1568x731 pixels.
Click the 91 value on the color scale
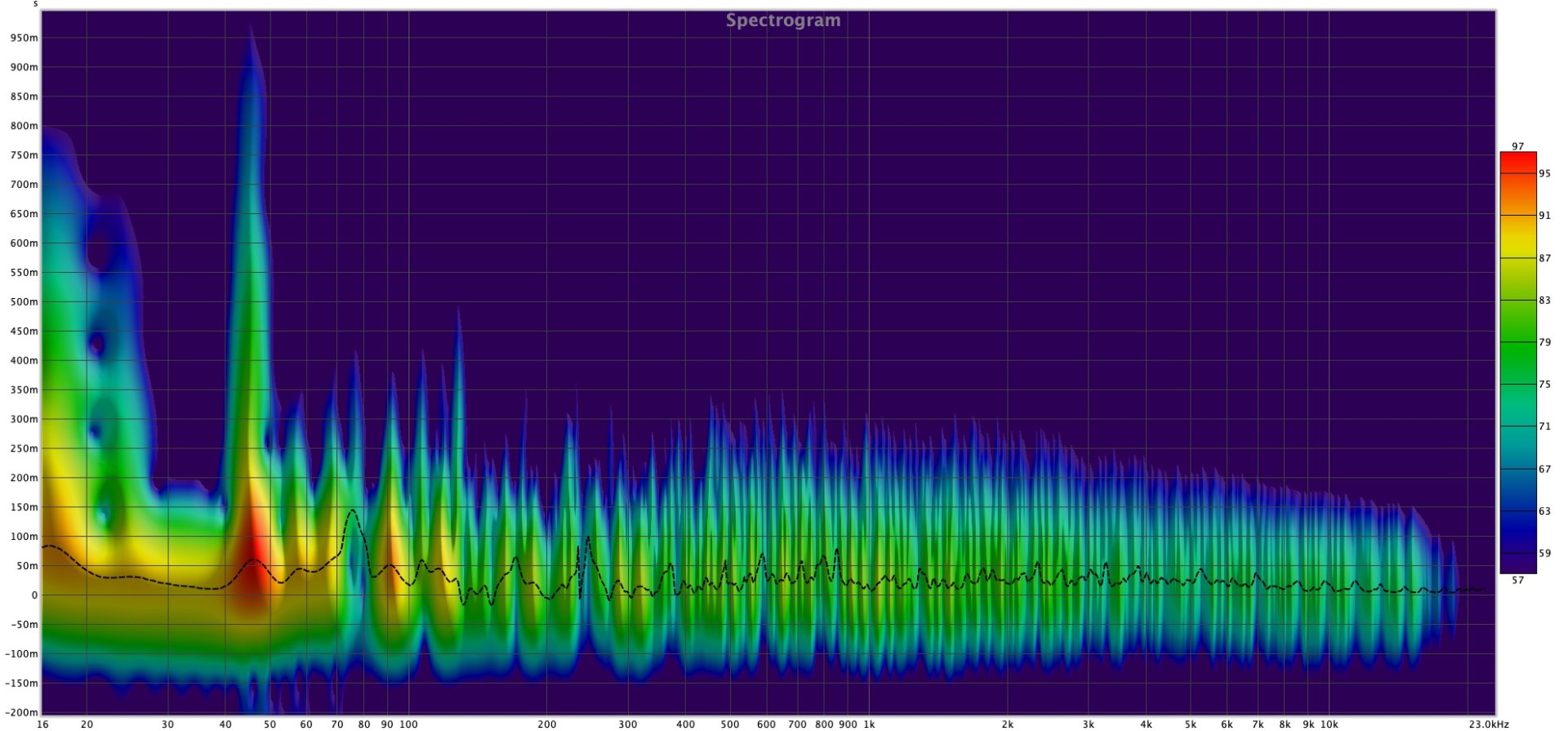pyautogui.click(x=1544, y=216)
